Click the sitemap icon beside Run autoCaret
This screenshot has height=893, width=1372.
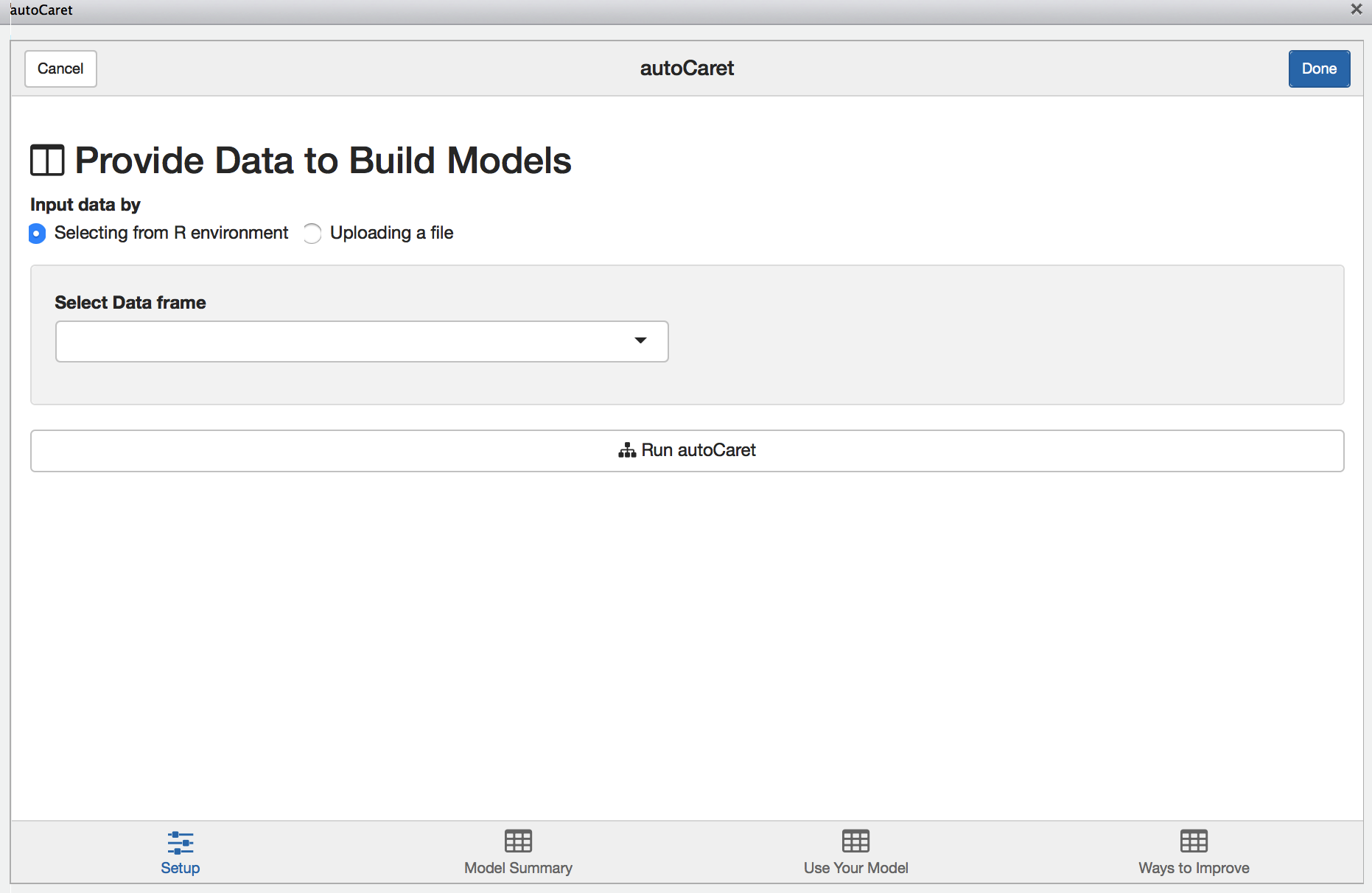point(627,450)
